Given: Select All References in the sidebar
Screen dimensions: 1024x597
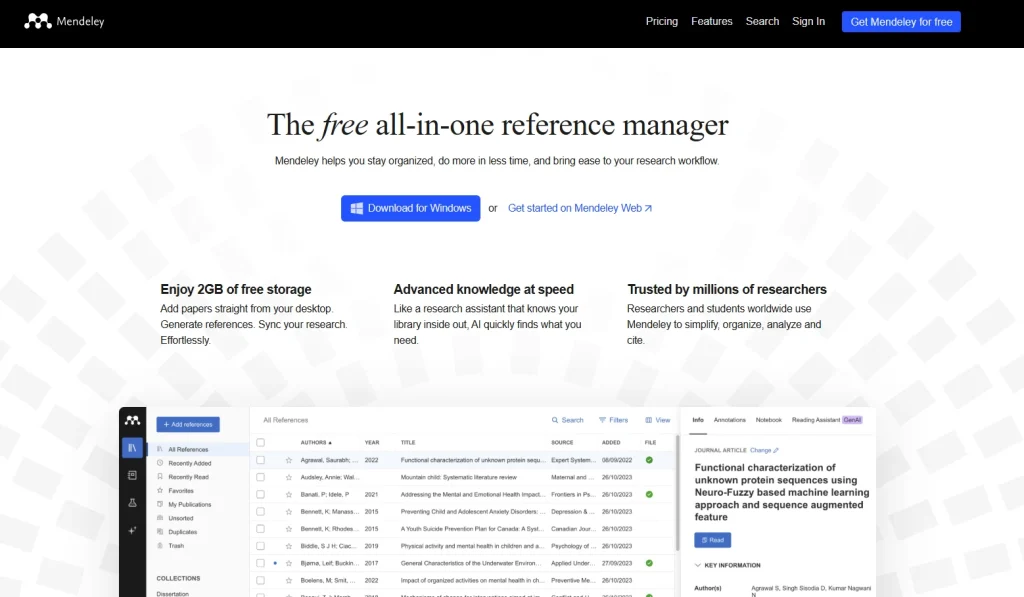Looking at the screenshot, I should click(x=188, y=449).
